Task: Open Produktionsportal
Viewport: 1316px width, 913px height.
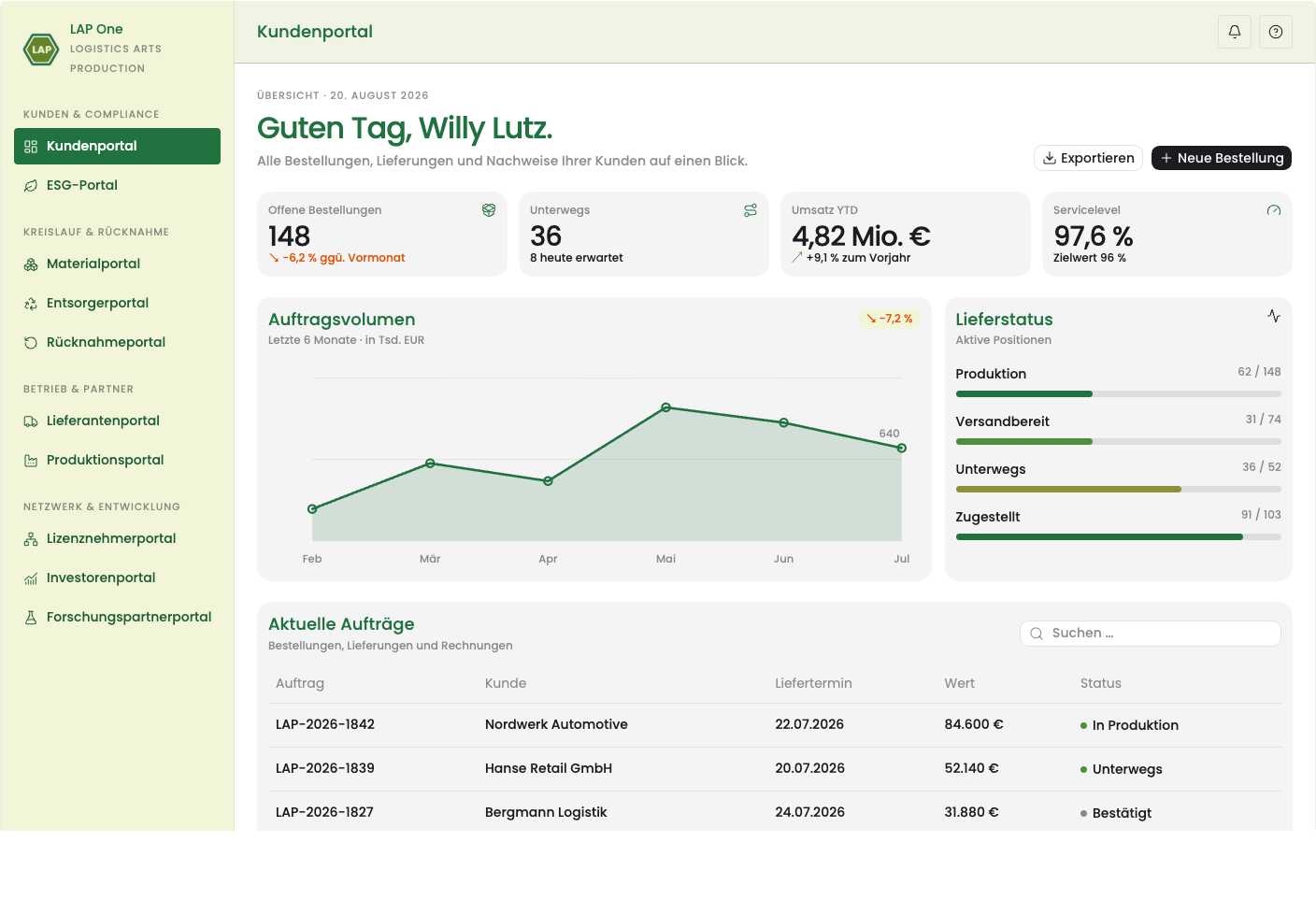Action: point(117,460)
